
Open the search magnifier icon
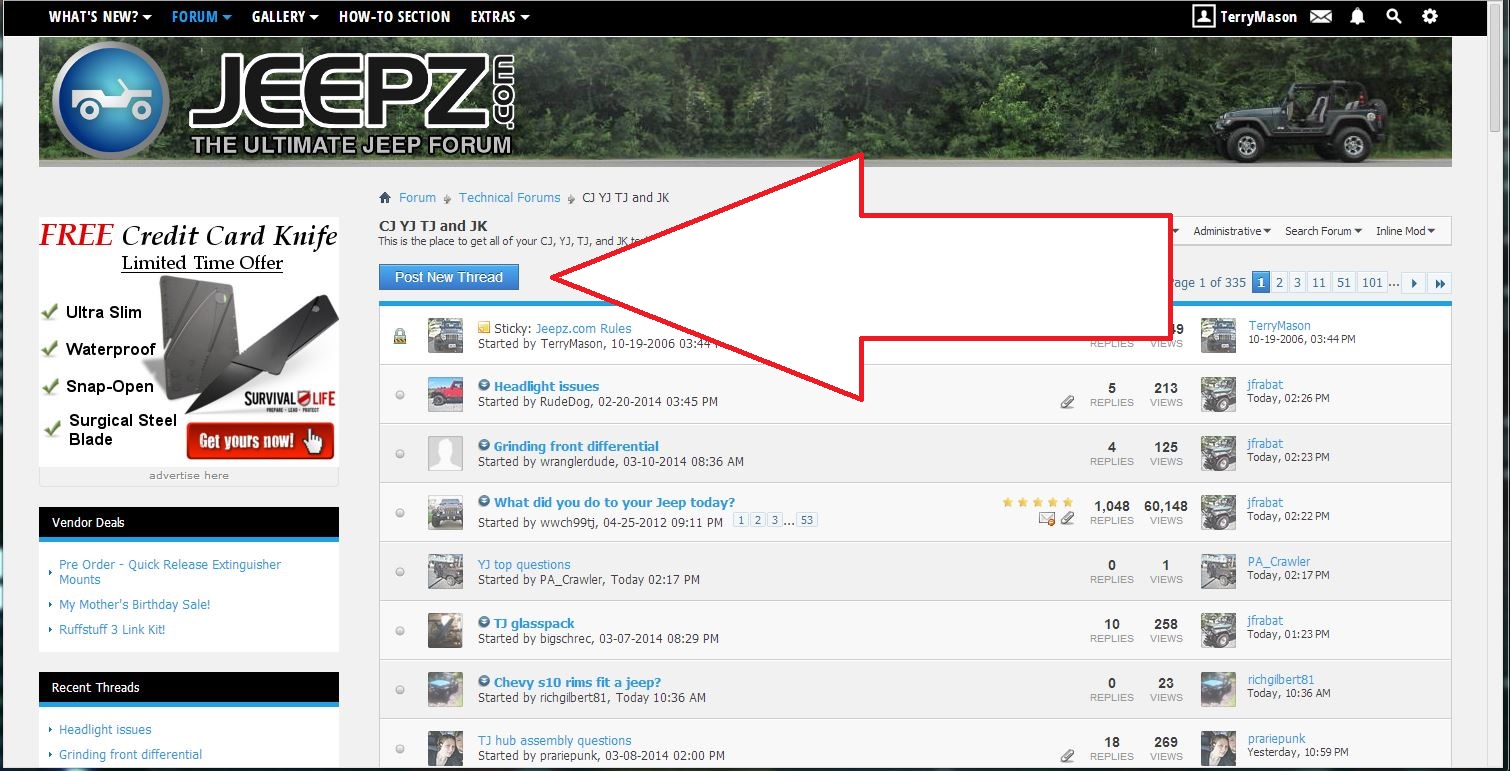click(1394, 17)
